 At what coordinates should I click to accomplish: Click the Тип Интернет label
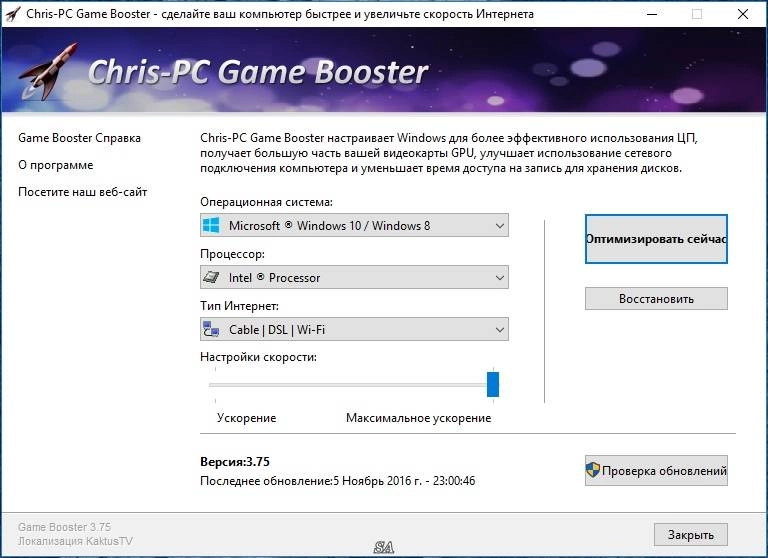pos(240,306)
